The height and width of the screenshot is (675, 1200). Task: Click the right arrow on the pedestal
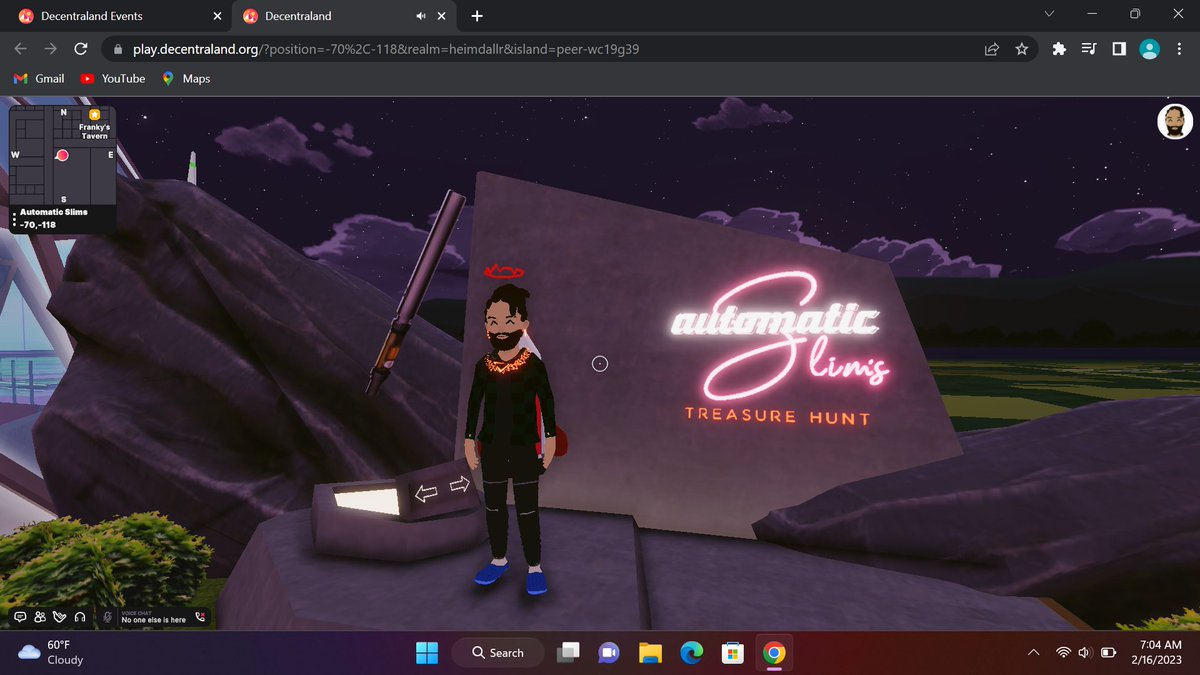(459, 485)
